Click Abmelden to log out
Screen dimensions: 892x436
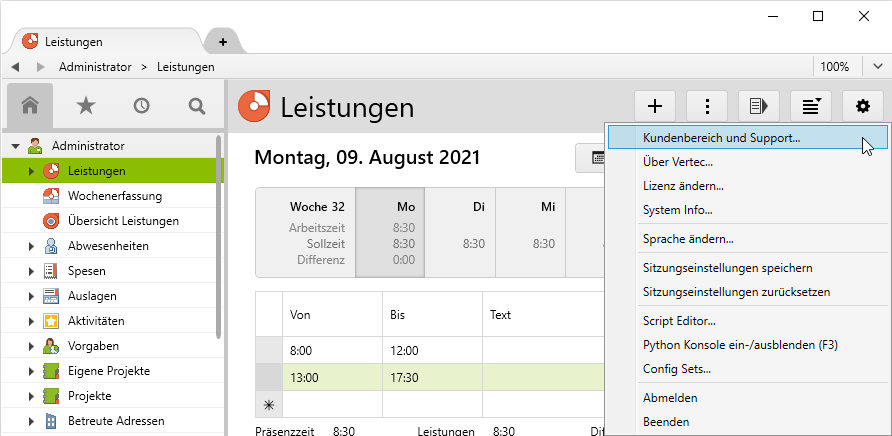click(x=670, y=397)
